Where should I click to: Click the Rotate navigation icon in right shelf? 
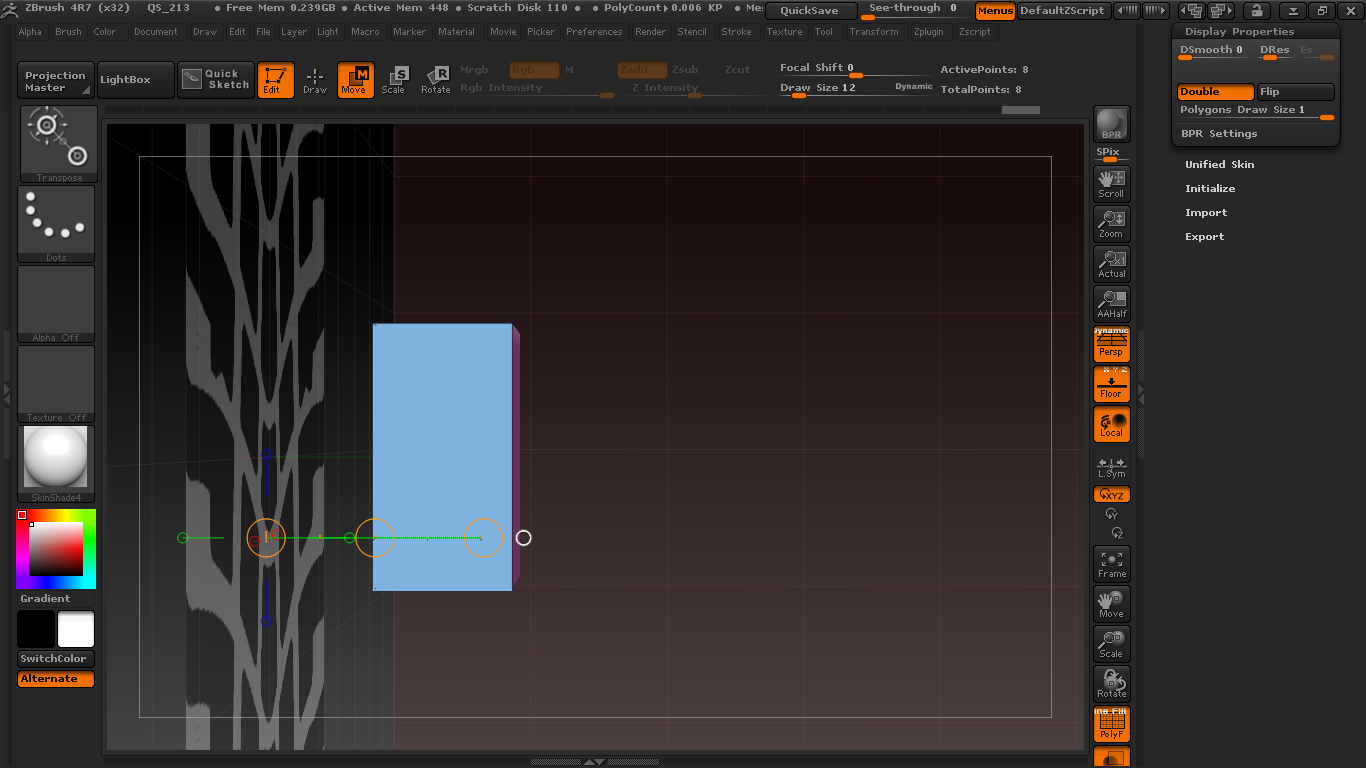click(1111, 684)
